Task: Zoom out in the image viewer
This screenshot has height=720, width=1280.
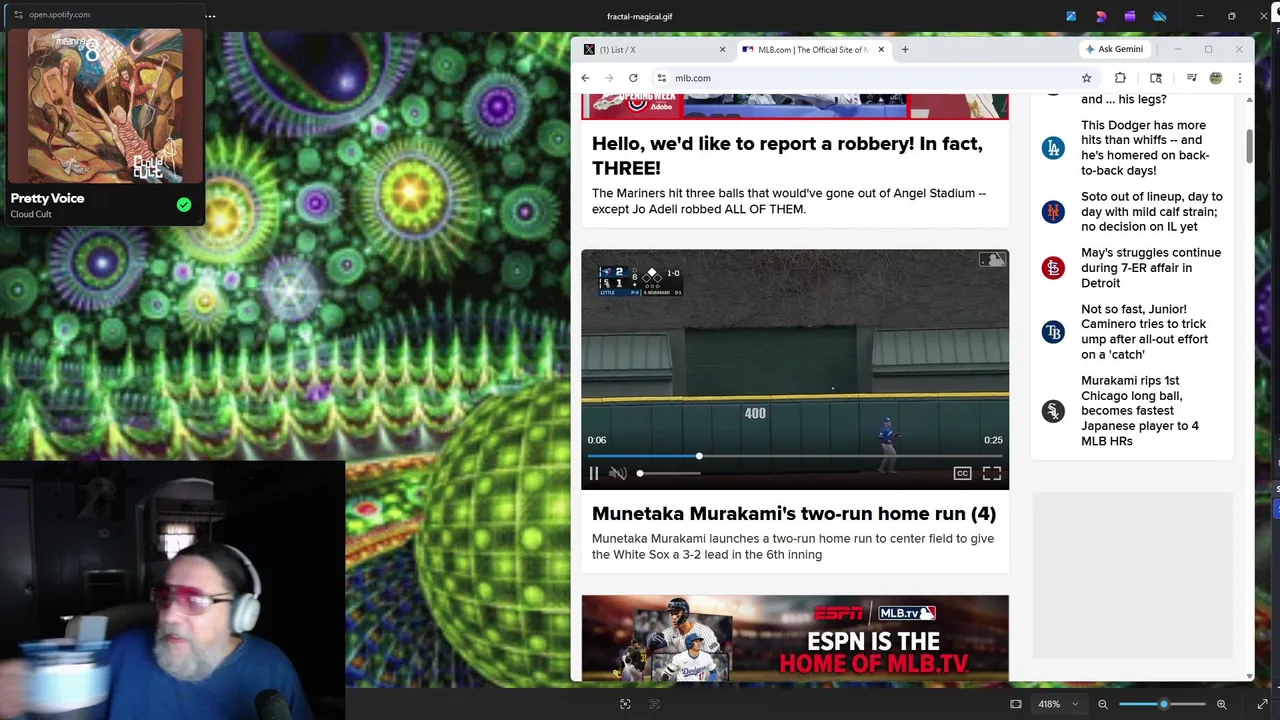Action: pos(1103,704)
